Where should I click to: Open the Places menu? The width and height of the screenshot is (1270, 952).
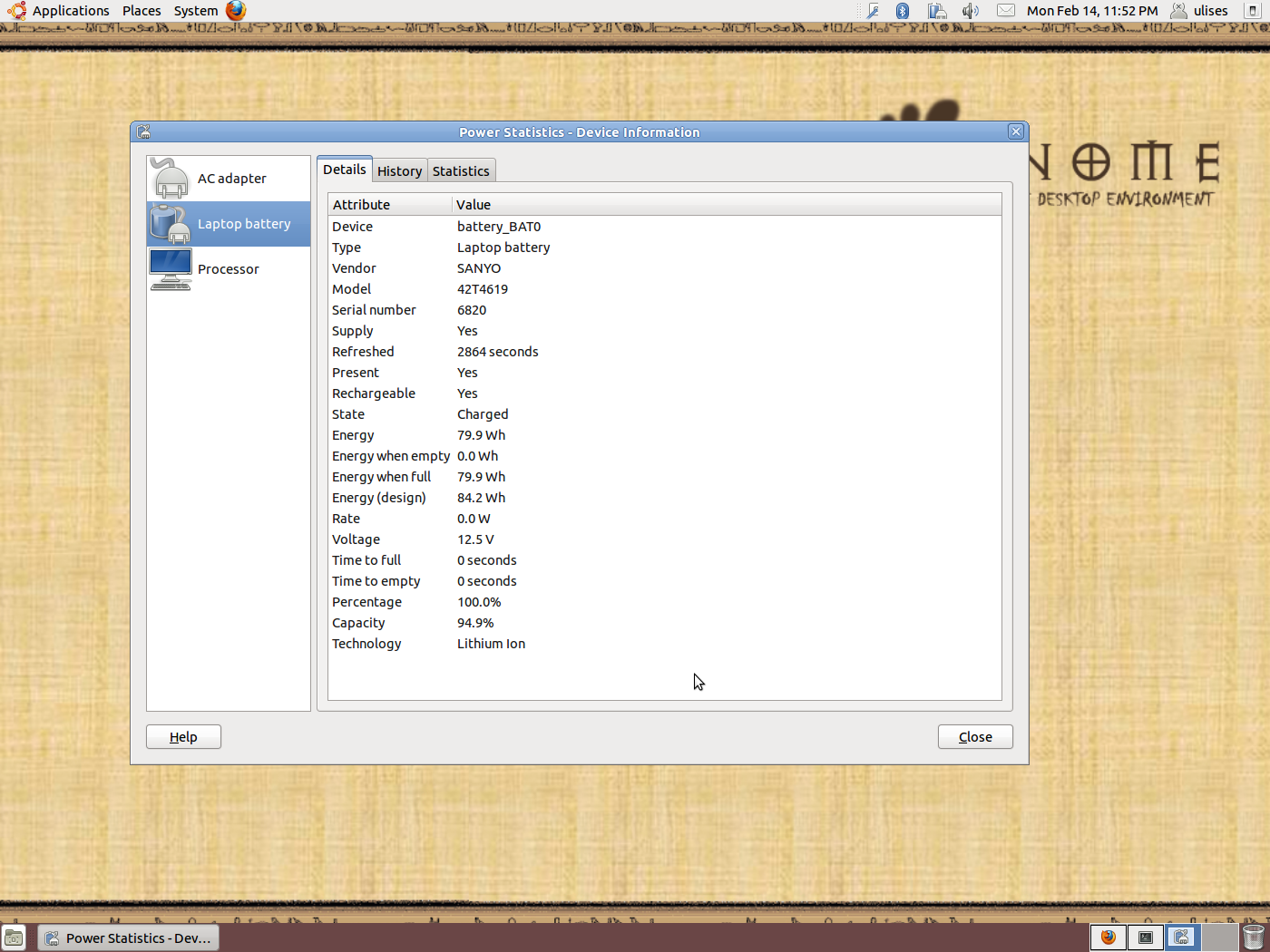pyautogui.click(x=142, y=11)
